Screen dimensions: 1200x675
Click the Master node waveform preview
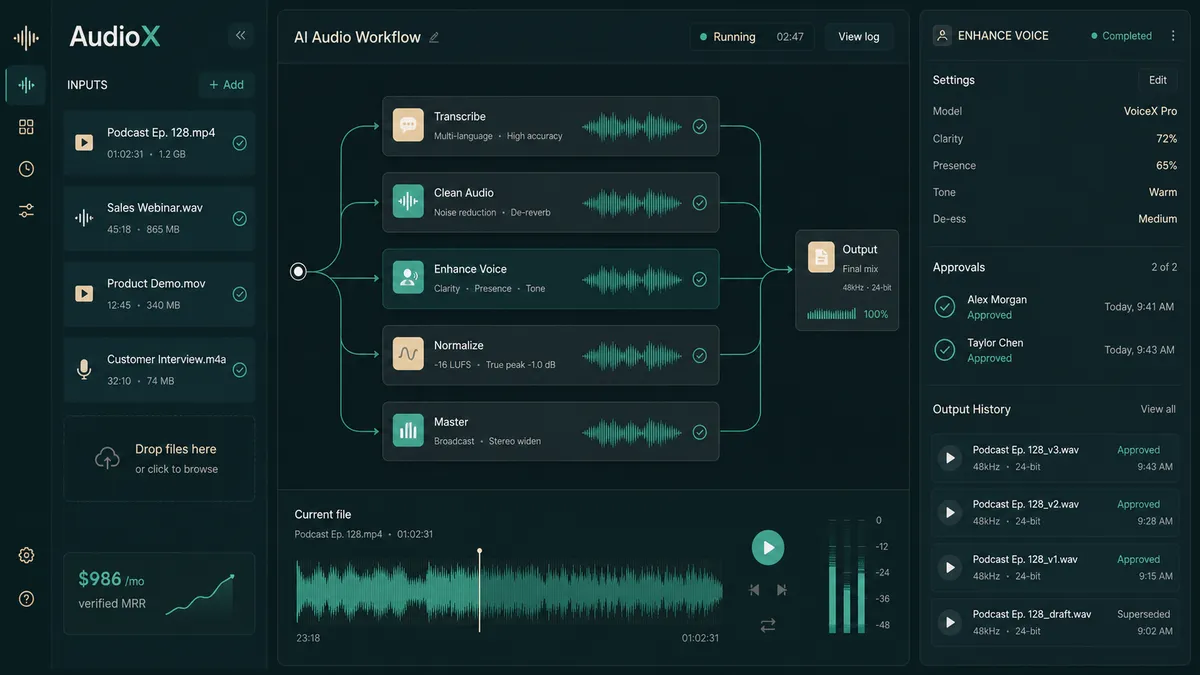(x=632, y=432)
